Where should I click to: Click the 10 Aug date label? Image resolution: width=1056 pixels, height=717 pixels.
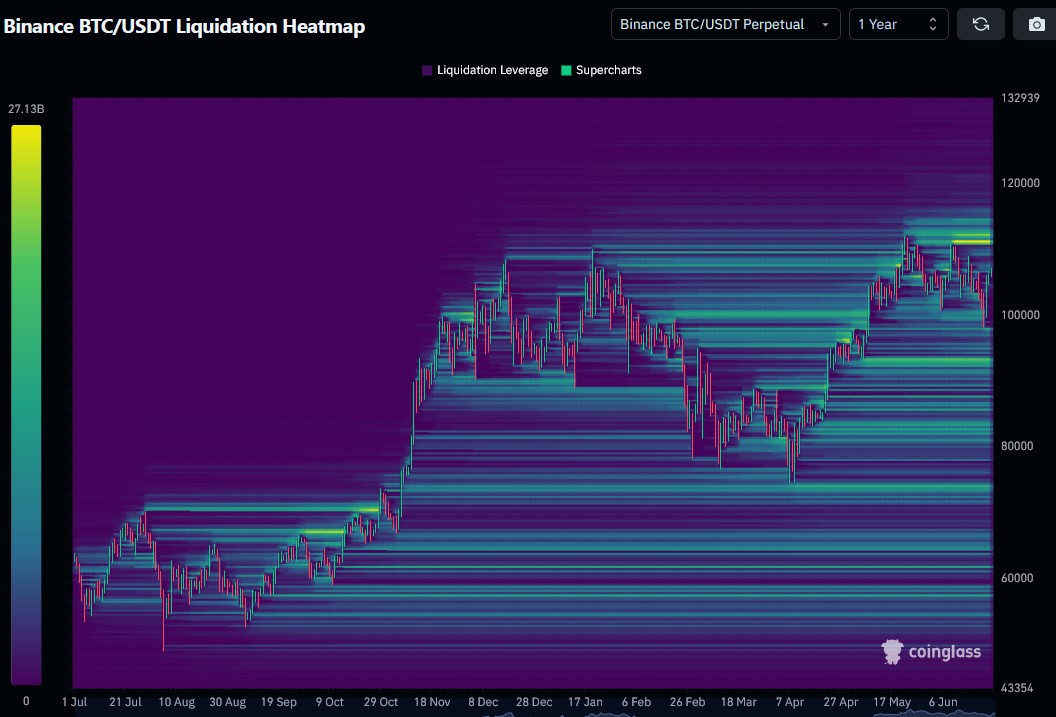tap(176, 702)
